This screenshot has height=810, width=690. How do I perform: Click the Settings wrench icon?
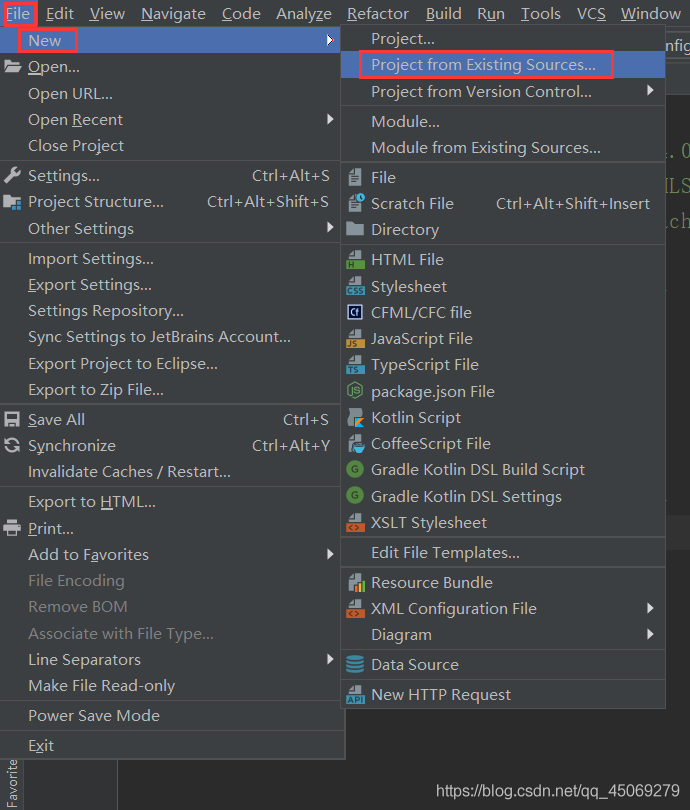click(12, 176)
